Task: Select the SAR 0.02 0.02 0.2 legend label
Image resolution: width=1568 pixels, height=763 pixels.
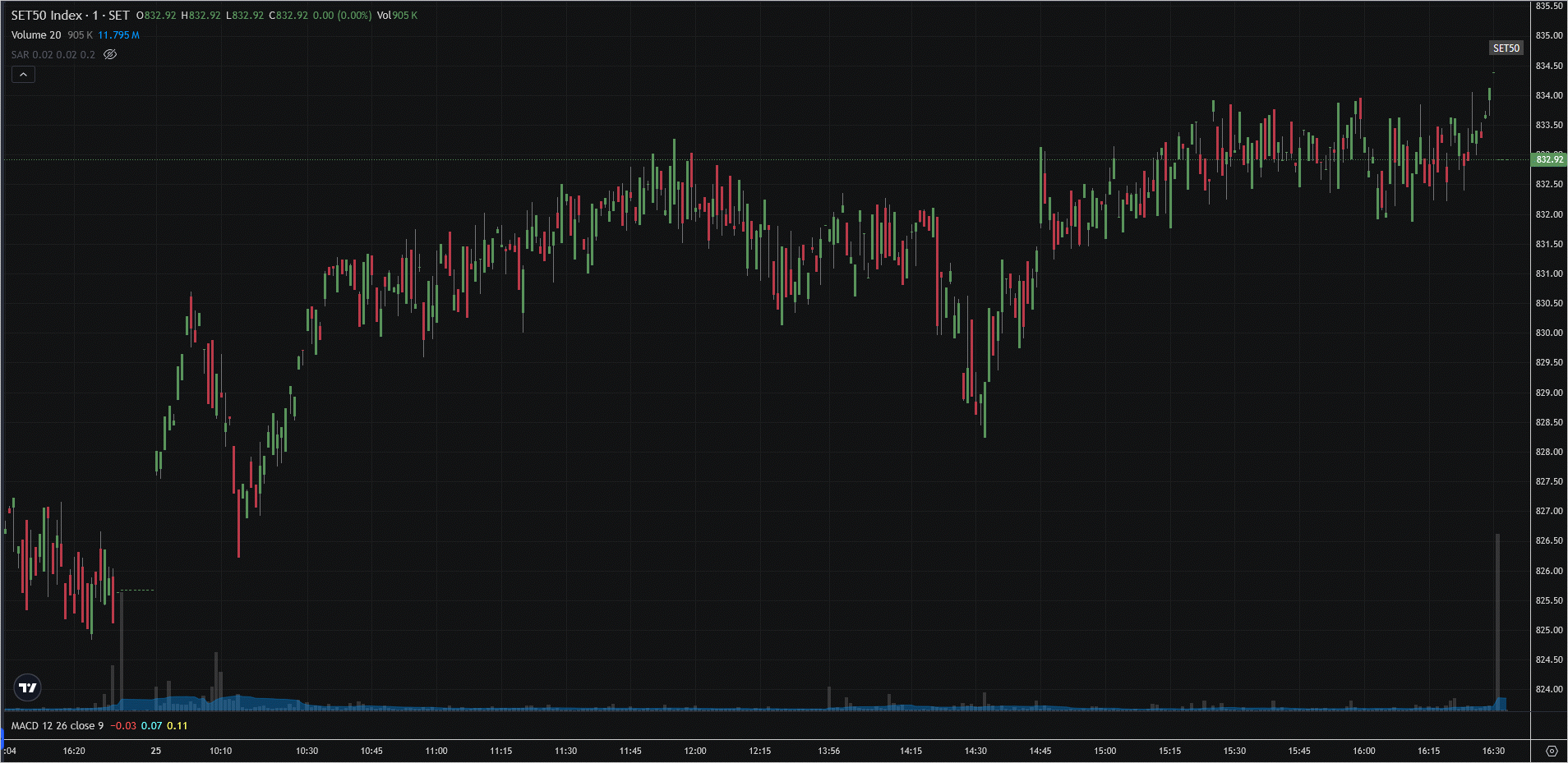Action: [53, 55]
